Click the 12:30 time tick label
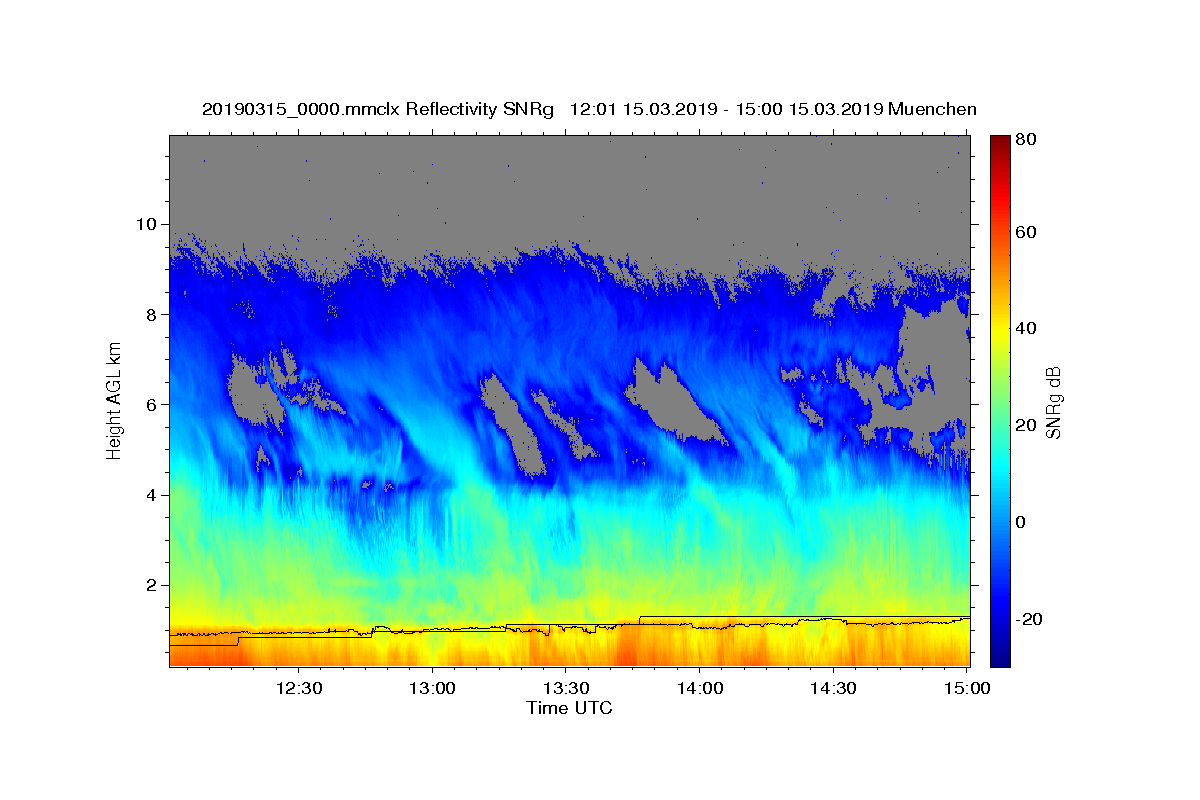 coord(299,688)
